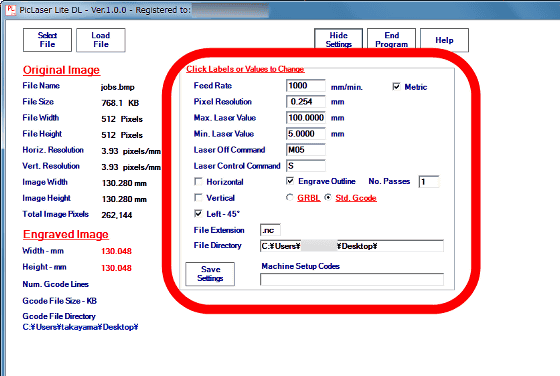The height and width of the screenshot is (376, 560).
Task: Click the Engraved Image heading
Action: [x=65, y=234]
